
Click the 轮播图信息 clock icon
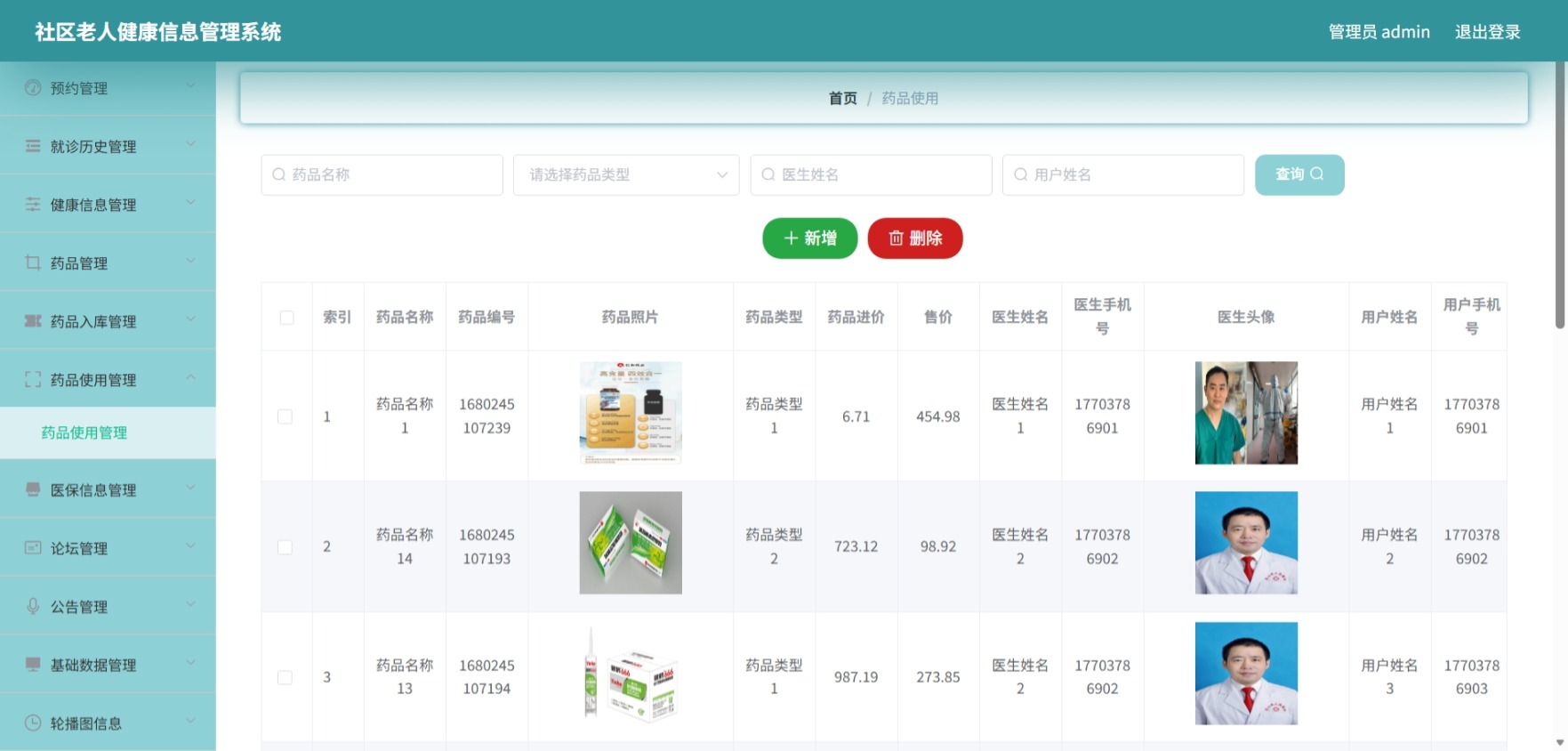point(33,723)
